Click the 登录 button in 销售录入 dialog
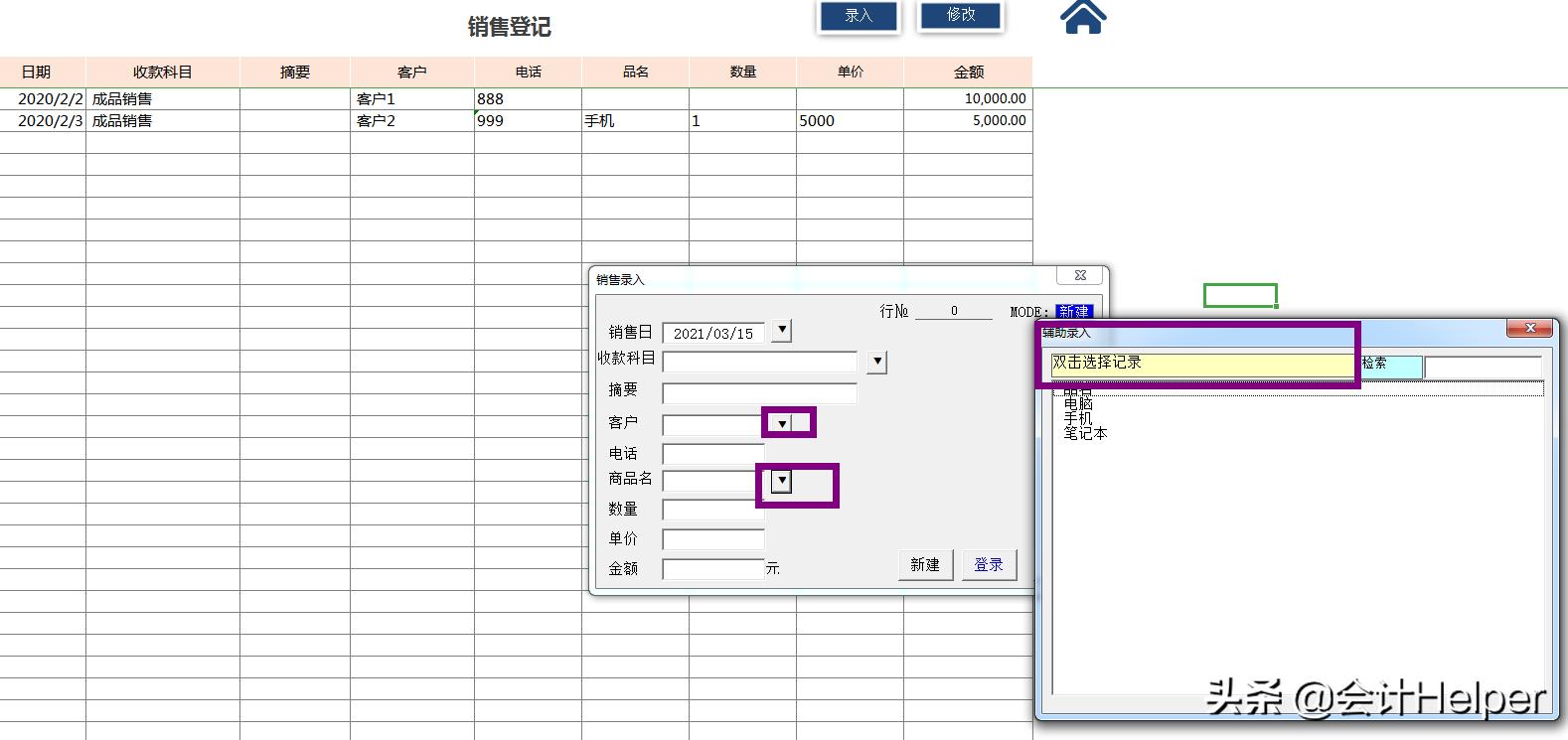The height and width of the screenshot is (740, 1568). coord(989,564)
